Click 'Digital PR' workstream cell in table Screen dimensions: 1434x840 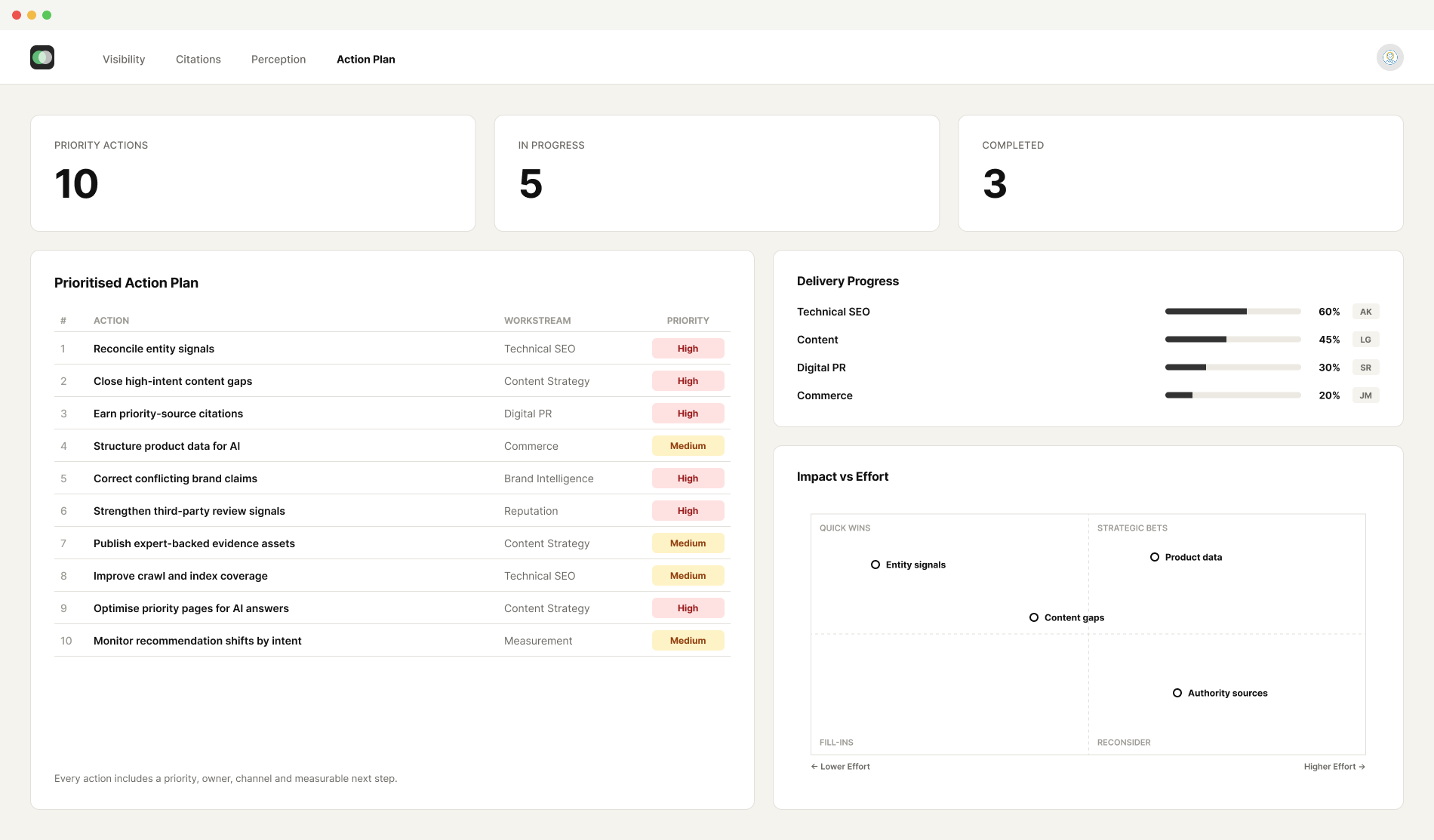528,414
